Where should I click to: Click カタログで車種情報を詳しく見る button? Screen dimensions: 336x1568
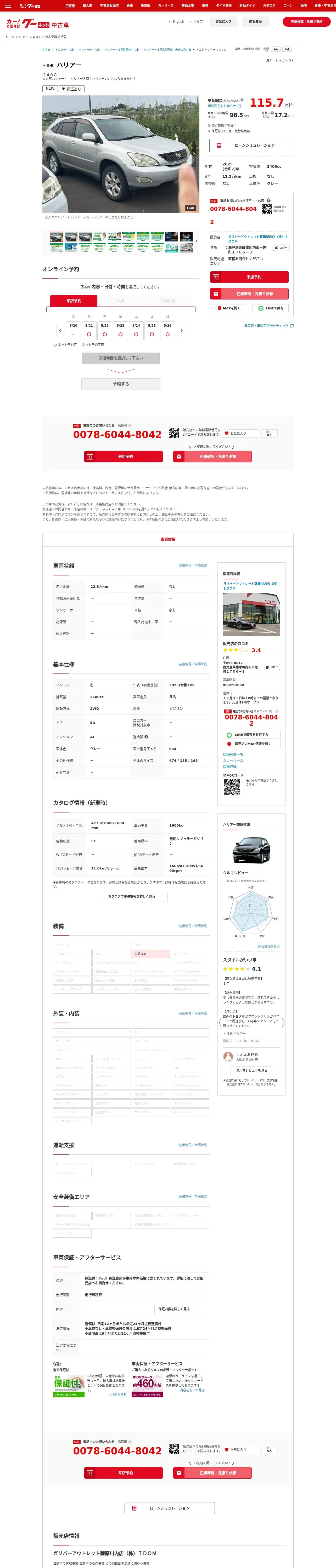point(132,897)
